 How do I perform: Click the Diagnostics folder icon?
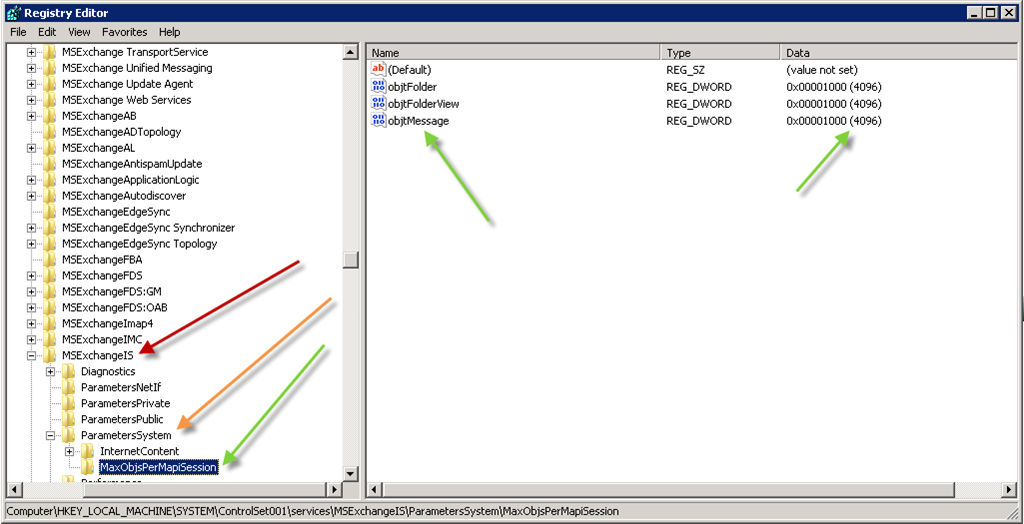pyautogui.click(x=69, y=372)
